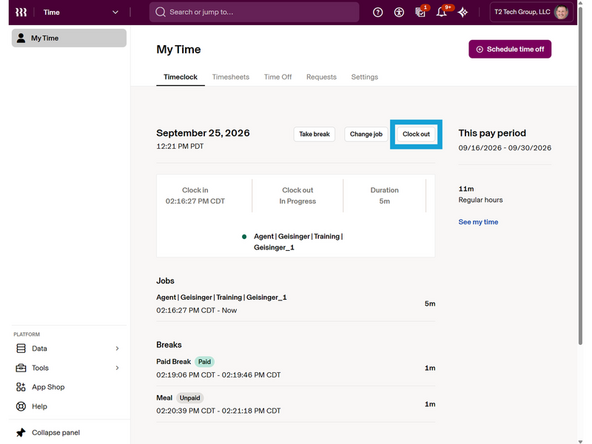Click the Collapse panel pin icon
The width and height of the screenshot is (592, 444).
(x=21, y=432)
